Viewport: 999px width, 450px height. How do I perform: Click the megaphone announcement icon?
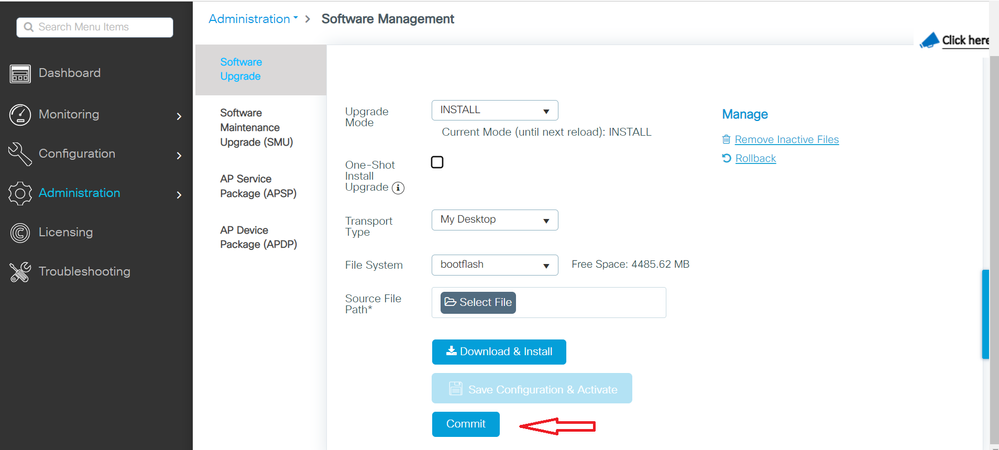point(929,41)
